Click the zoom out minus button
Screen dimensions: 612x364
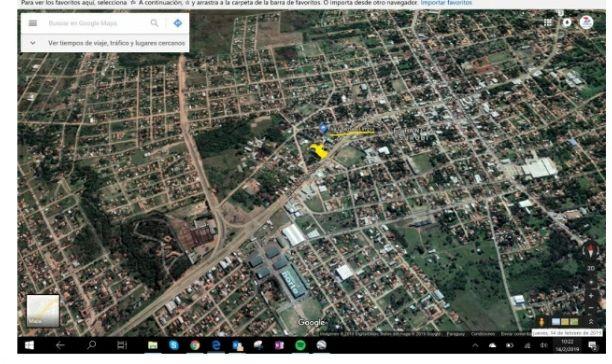click(x=591, y=308)
